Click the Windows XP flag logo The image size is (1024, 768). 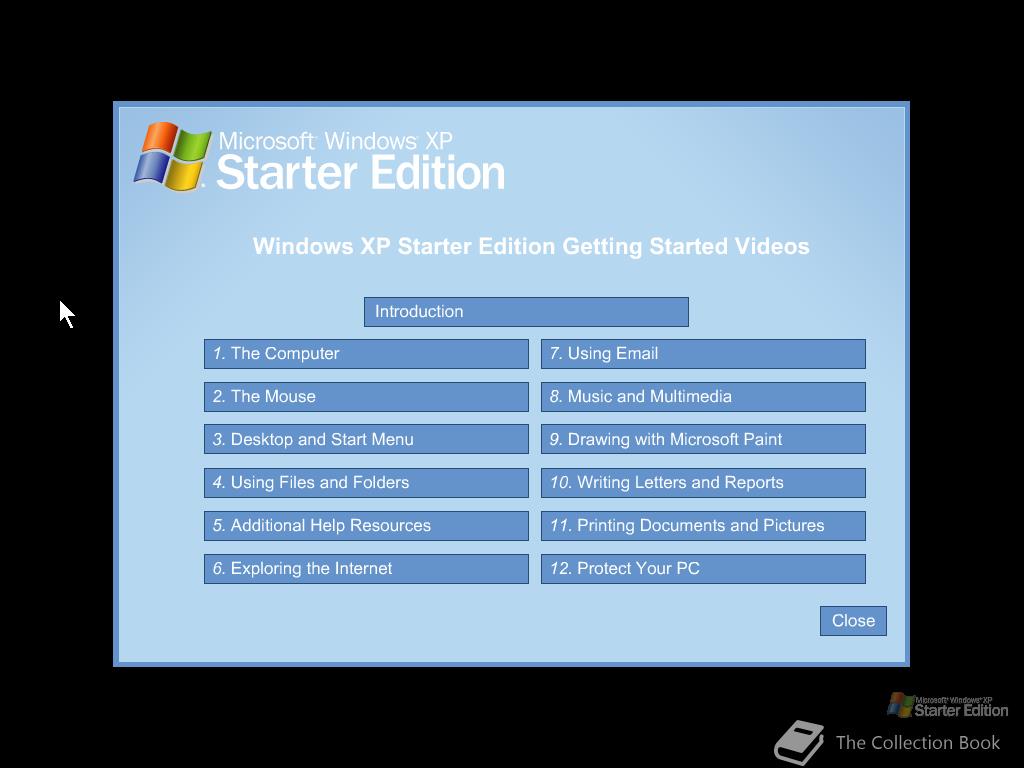pos(172,156)
